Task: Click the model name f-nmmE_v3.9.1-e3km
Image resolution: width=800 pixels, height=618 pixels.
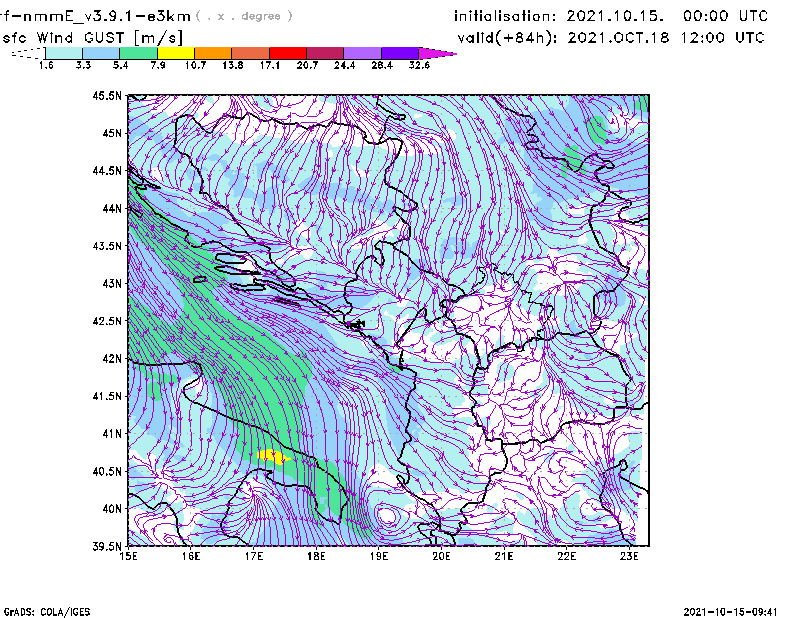Action: click(95, 16)
